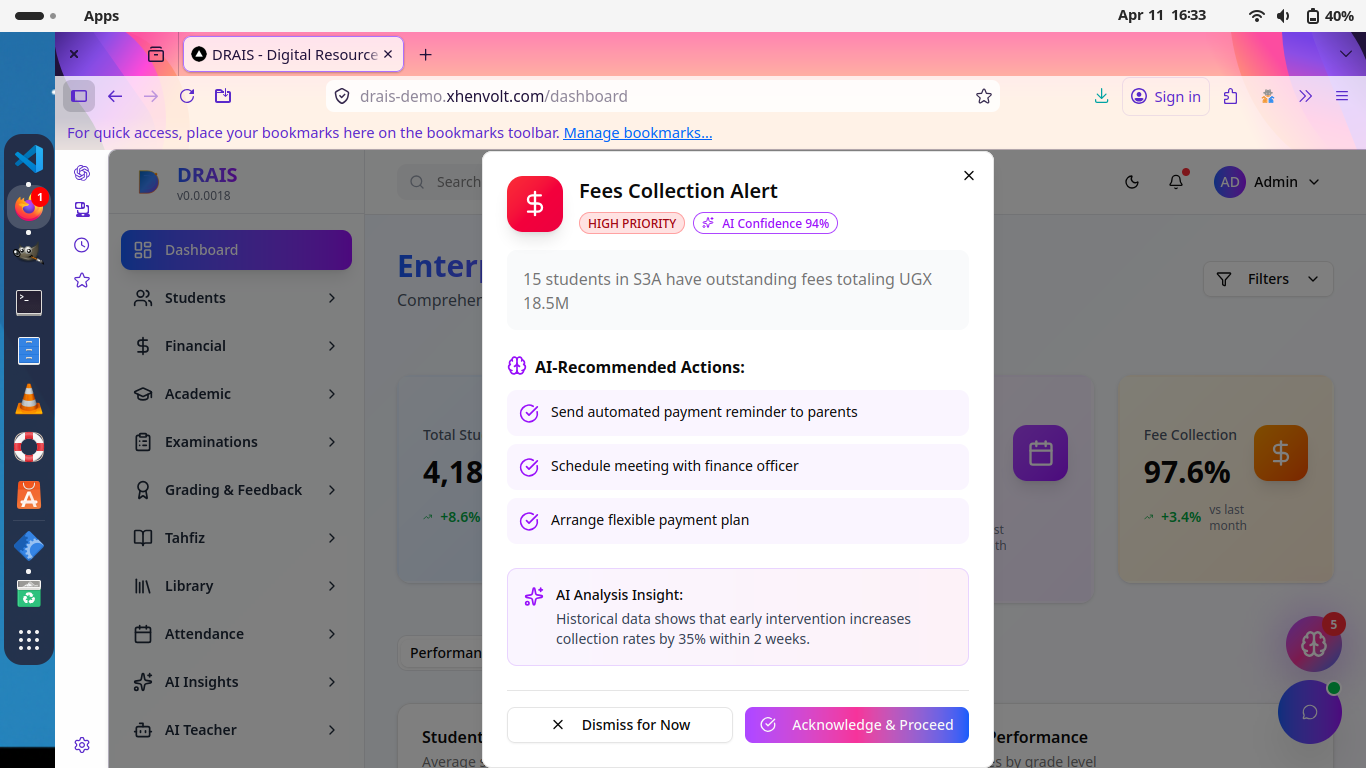
Task: Click the Financial dollar sidebar icon
Action: 143,346
